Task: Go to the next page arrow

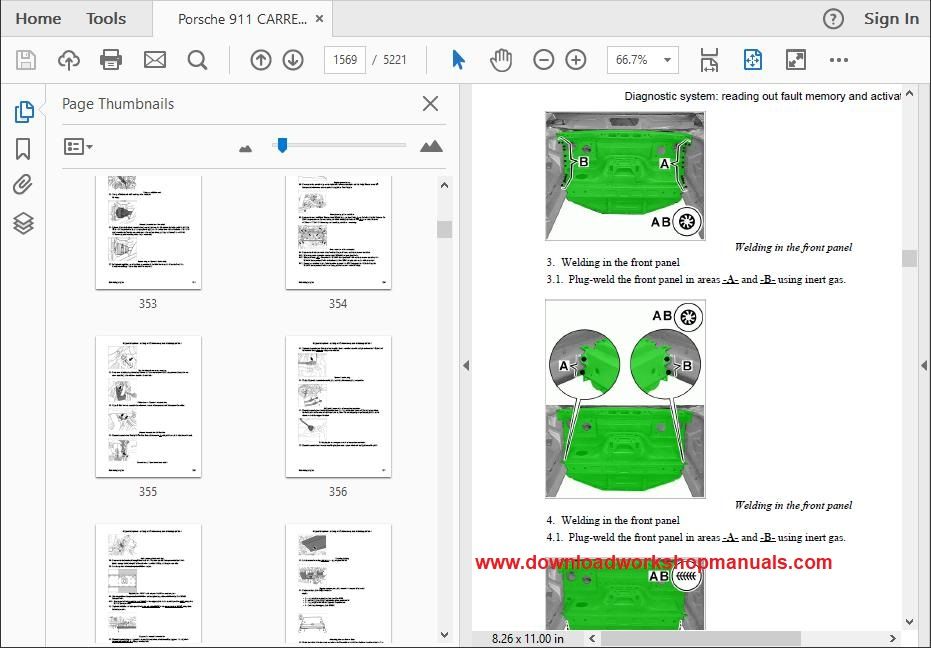Action: 293,60
